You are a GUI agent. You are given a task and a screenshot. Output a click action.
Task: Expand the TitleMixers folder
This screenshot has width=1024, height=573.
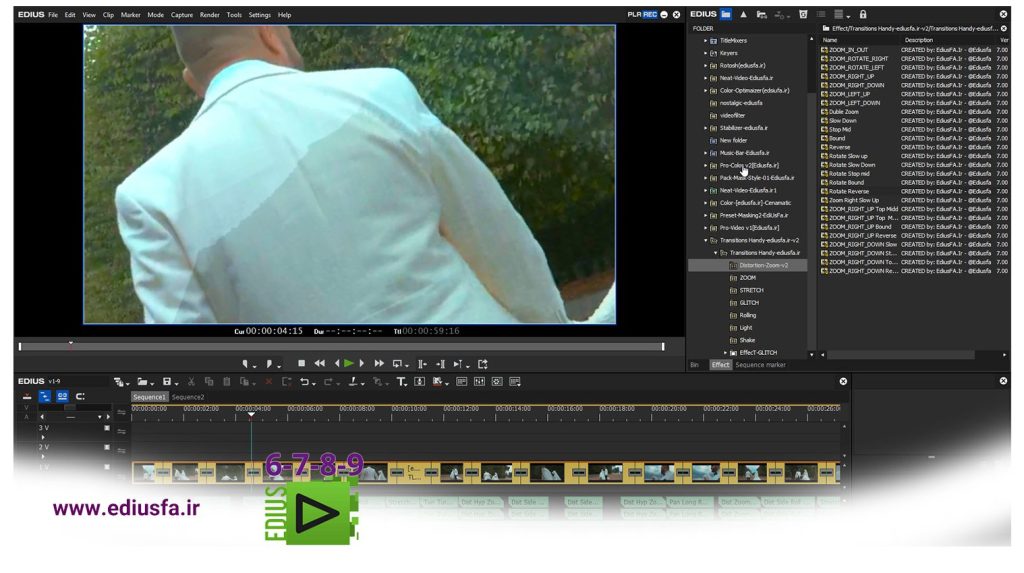705,41
